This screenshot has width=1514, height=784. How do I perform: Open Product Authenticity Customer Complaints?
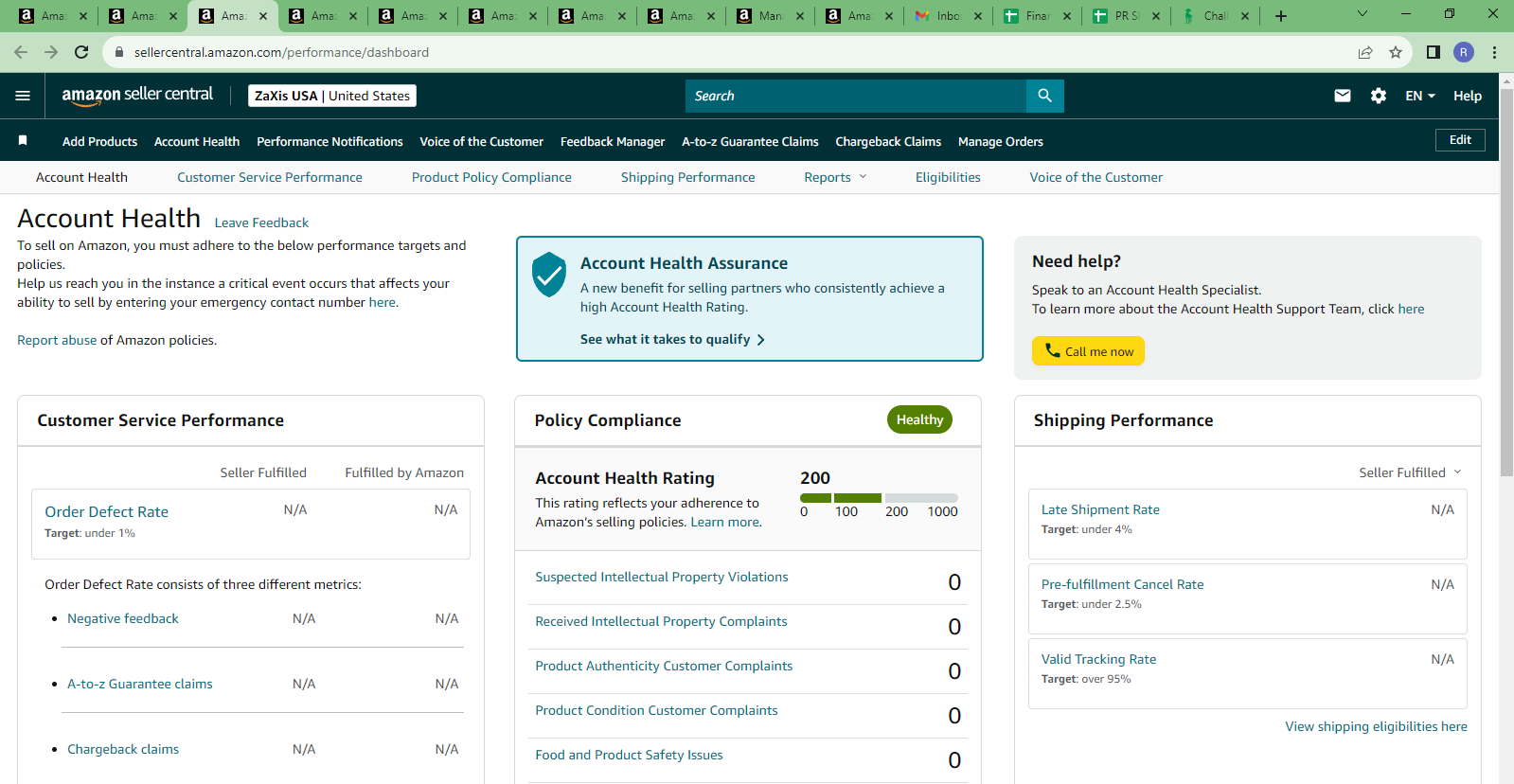664,666
